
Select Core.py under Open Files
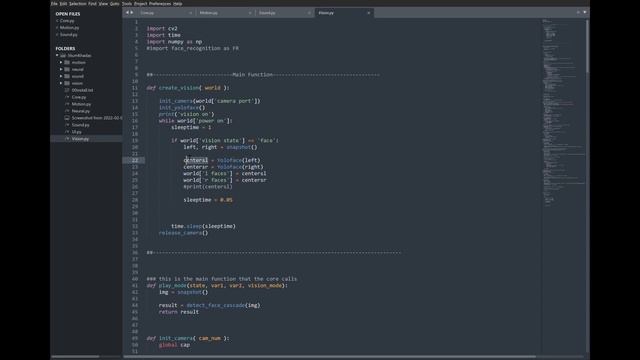pyautogui.click(x=67, y=21)
